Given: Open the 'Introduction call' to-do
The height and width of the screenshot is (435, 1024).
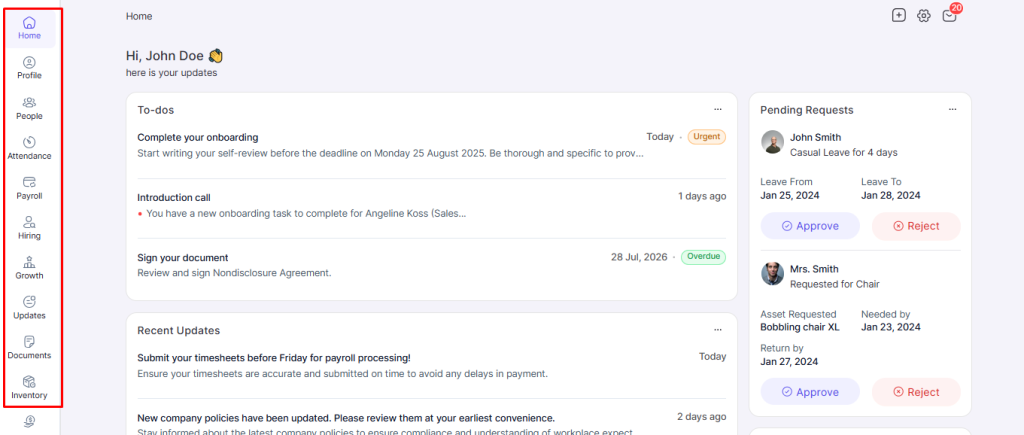Looking at the screenshot, I should click(x=174, y=197).
